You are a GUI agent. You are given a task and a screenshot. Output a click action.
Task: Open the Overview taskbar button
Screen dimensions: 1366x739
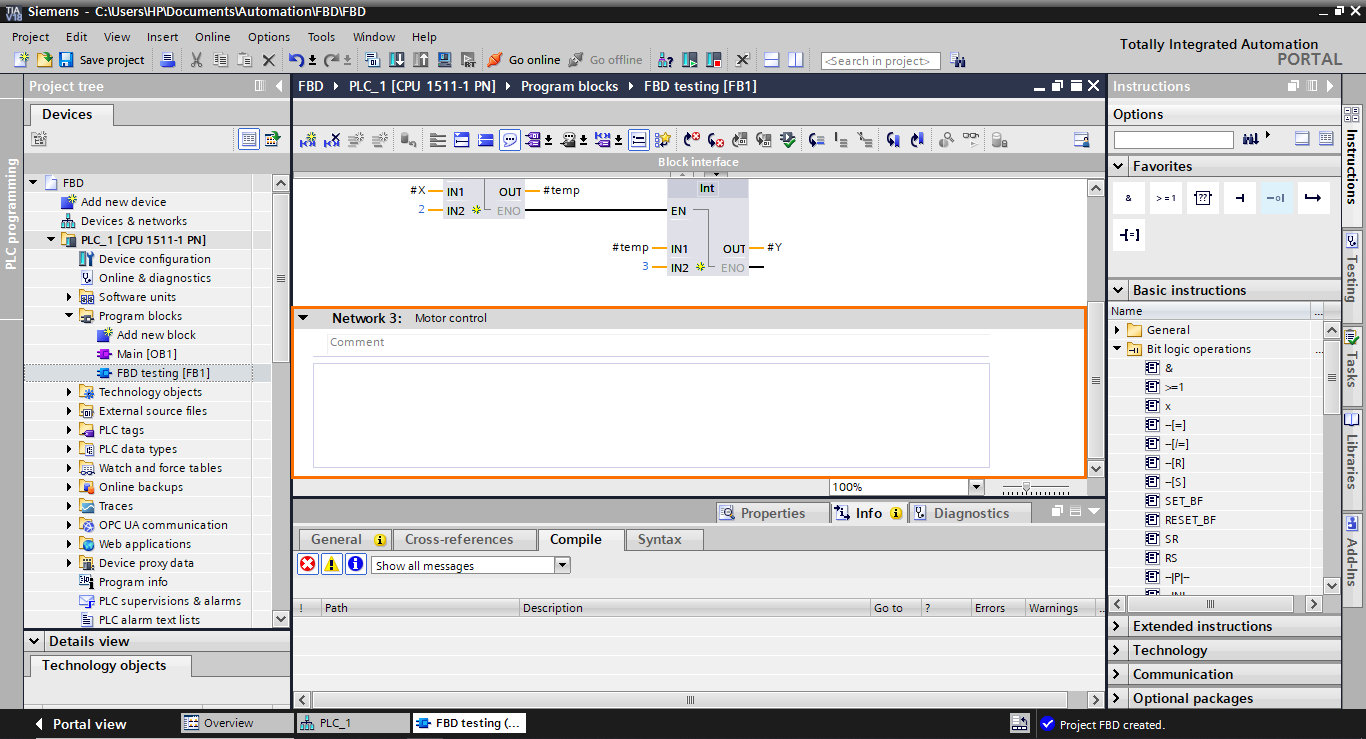pos(236,723)
